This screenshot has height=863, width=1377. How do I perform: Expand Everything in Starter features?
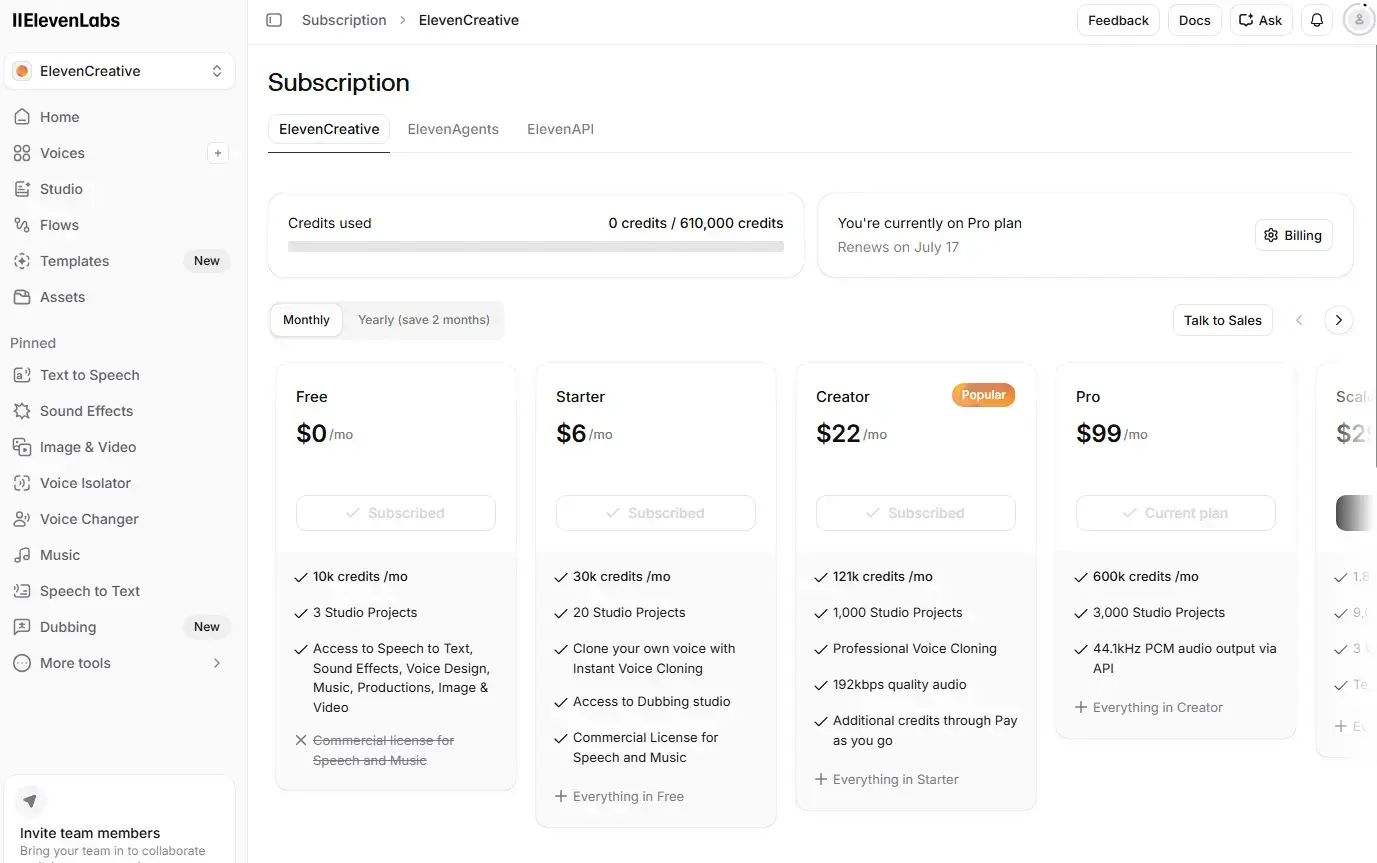click(887, 780)
